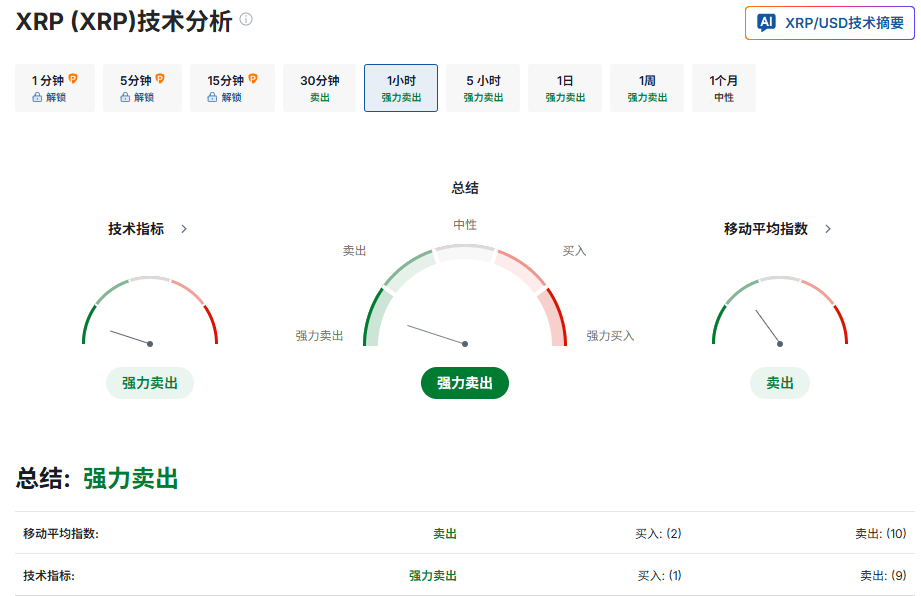
Task: Switch to the 1日 tab
Action: pos(565,88)
